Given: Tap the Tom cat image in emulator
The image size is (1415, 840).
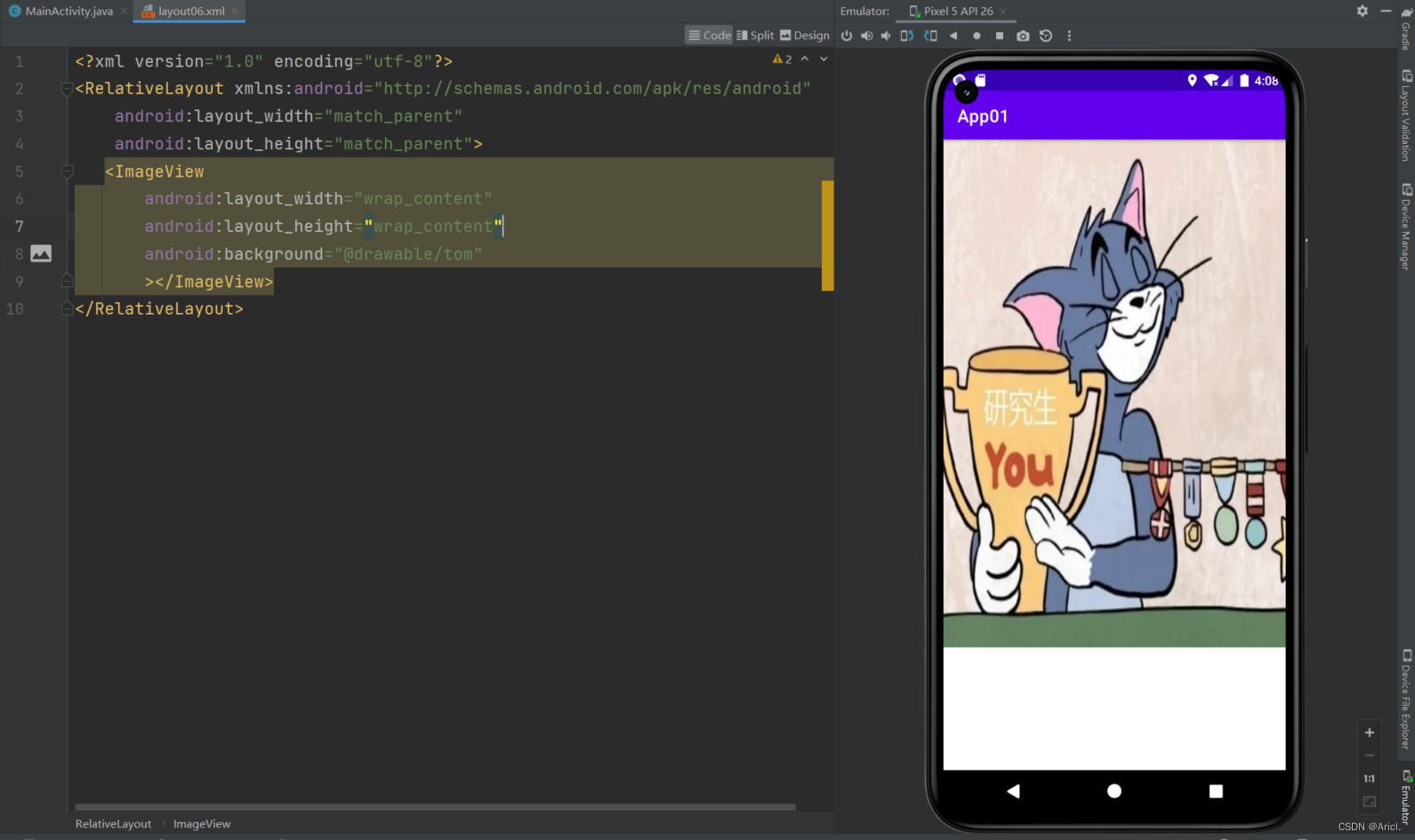Looking at the screenshot, I should click(x=1114, y=393).
